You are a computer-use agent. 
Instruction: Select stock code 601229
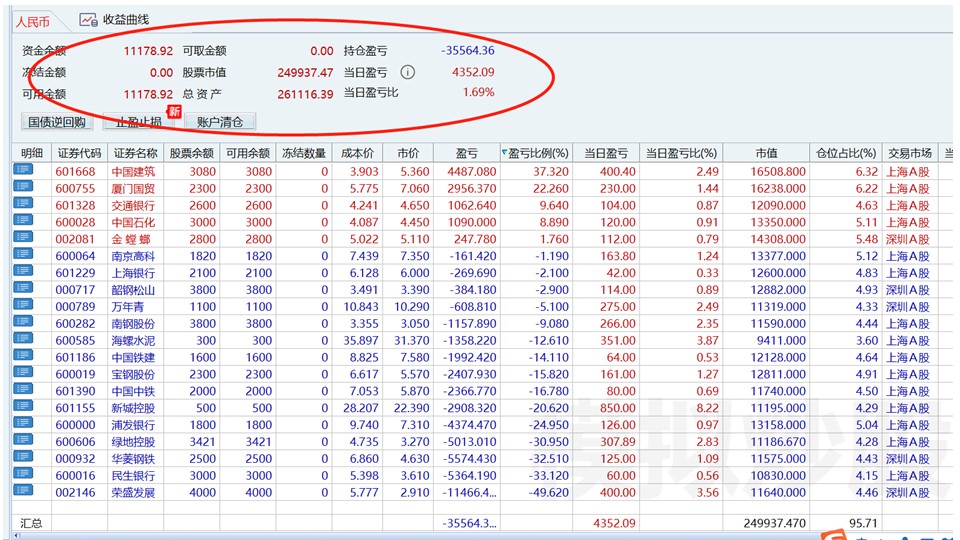pyautogui.click(x=75, y=273)
